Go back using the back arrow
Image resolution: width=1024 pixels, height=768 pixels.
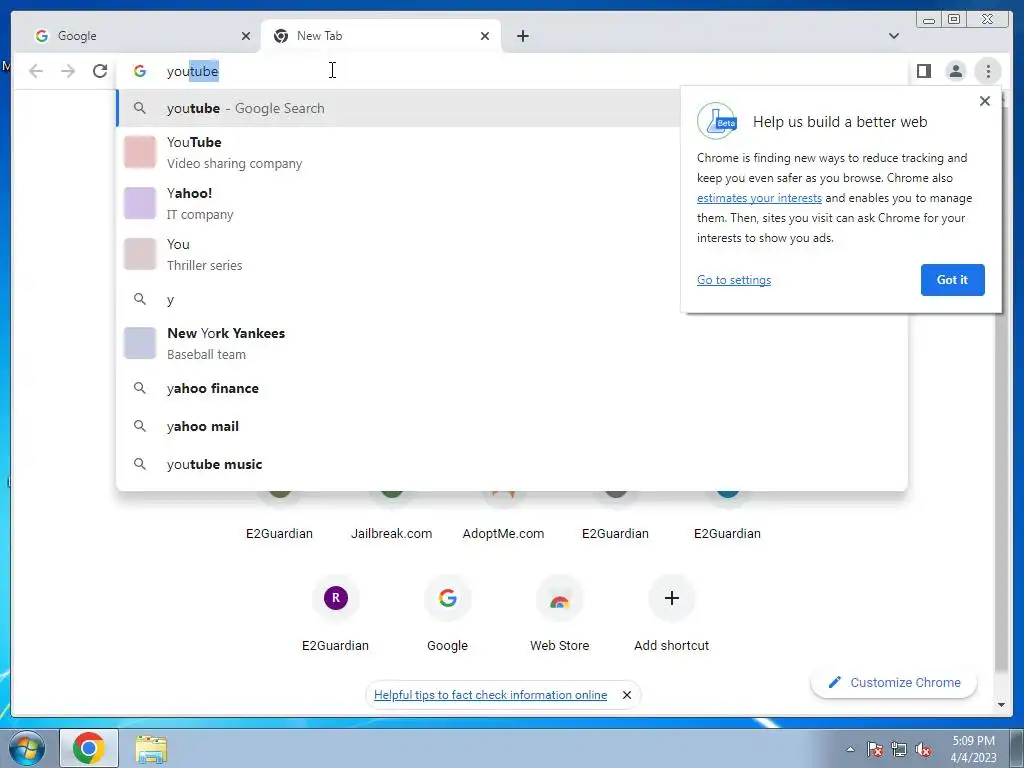[x=36, y=71]
